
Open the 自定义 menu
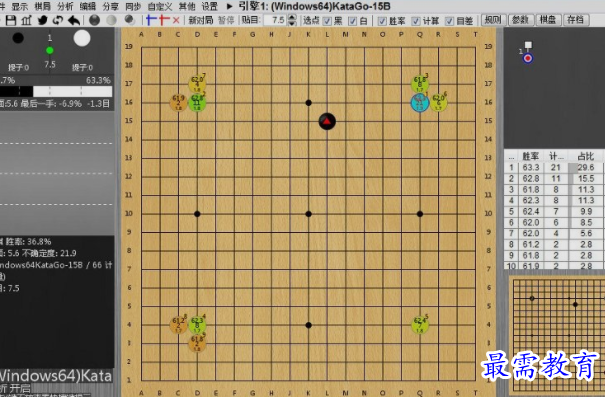coord(160,6)
